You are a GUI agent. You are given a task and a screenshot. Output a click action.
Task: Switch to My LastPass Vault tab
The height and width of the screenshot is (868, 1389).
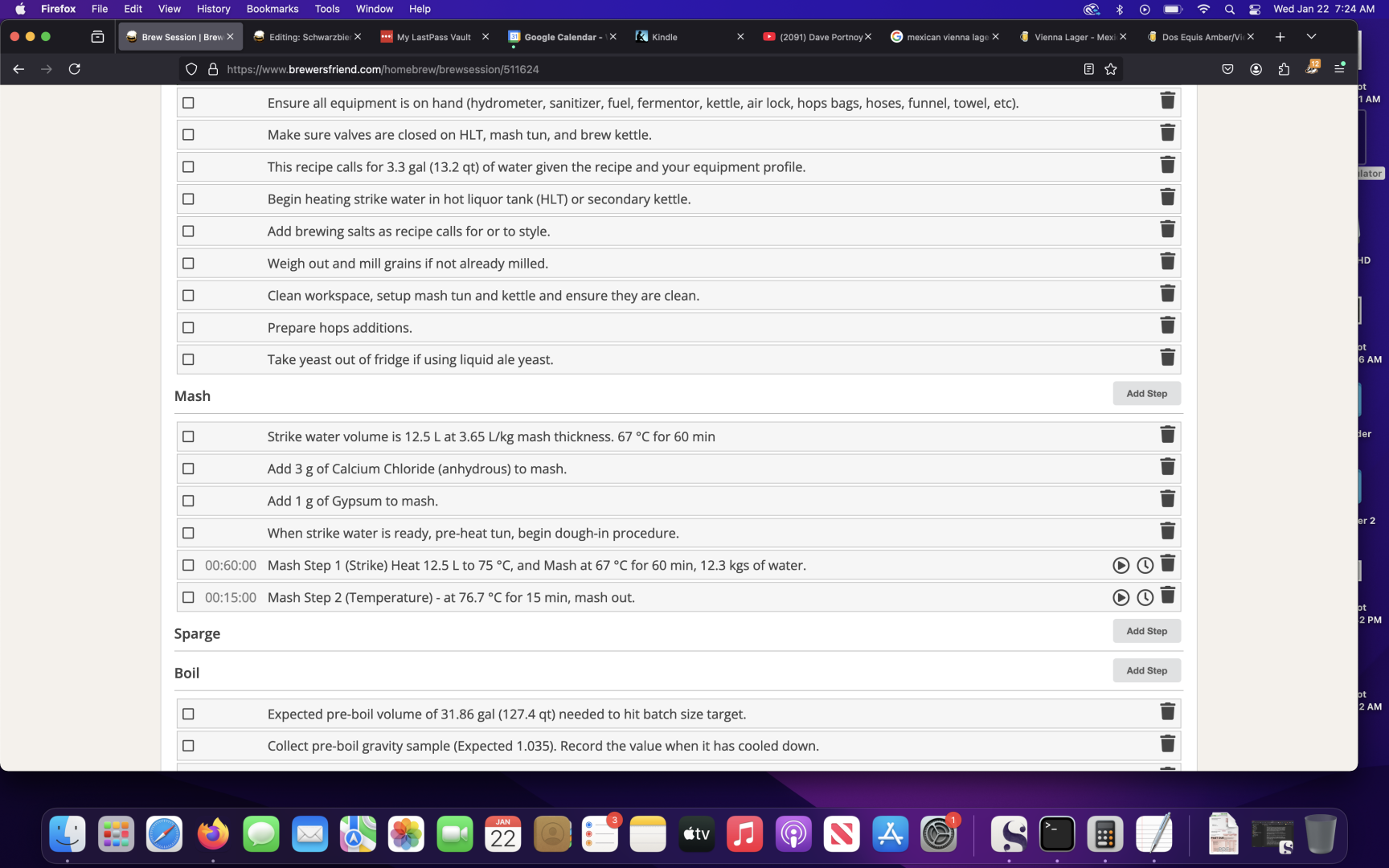[434, 37]
